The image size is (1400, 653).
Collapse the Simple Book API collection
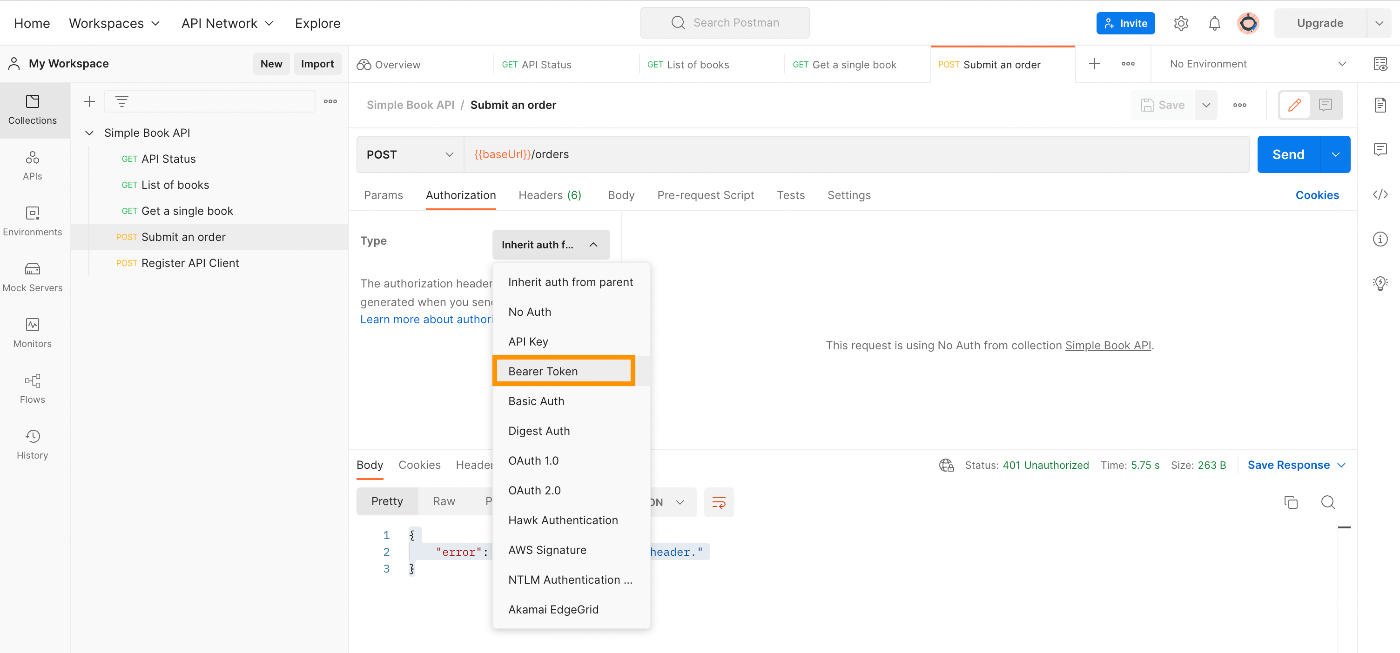tap(89, 133)
